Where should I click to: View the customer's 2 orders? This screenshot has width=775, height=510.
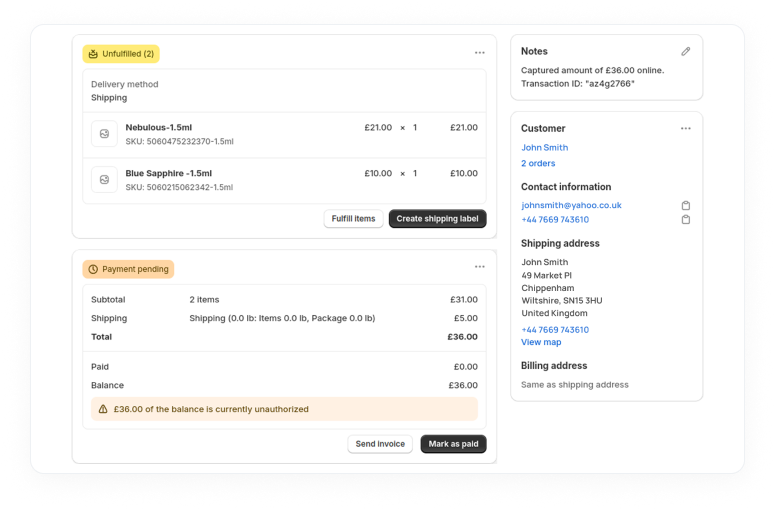538,163
